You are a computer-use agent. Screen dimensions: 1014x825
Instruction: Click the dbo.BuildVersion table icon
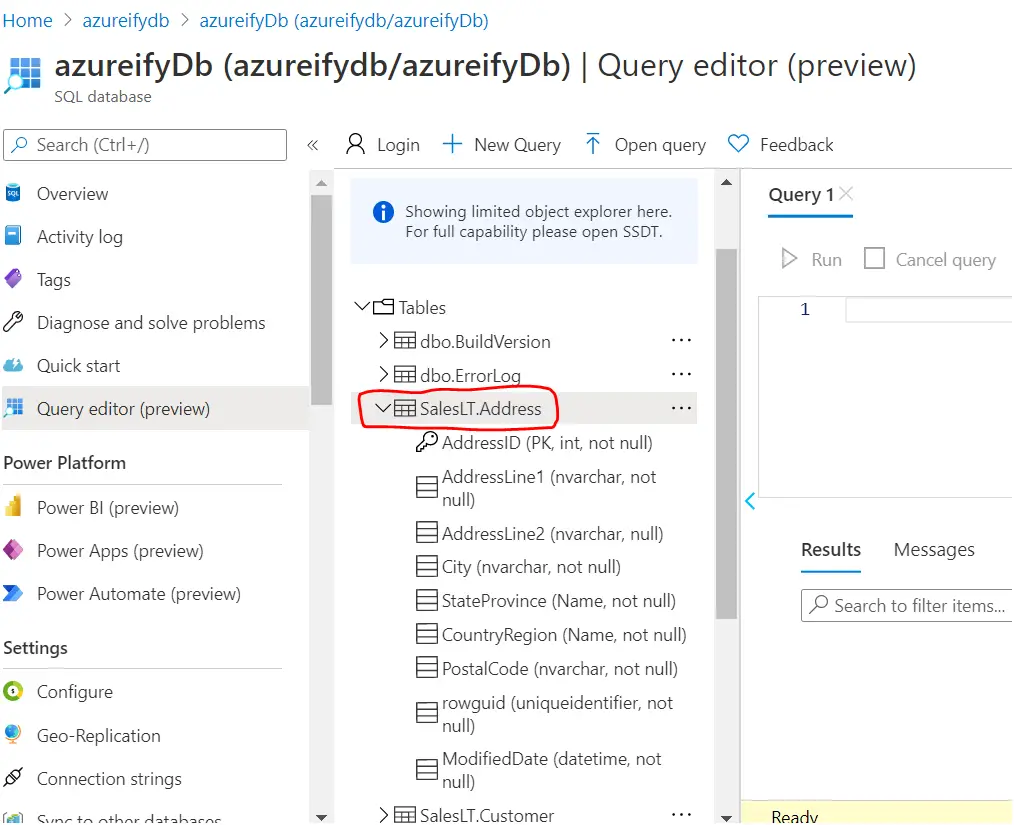tap(405, 340)
